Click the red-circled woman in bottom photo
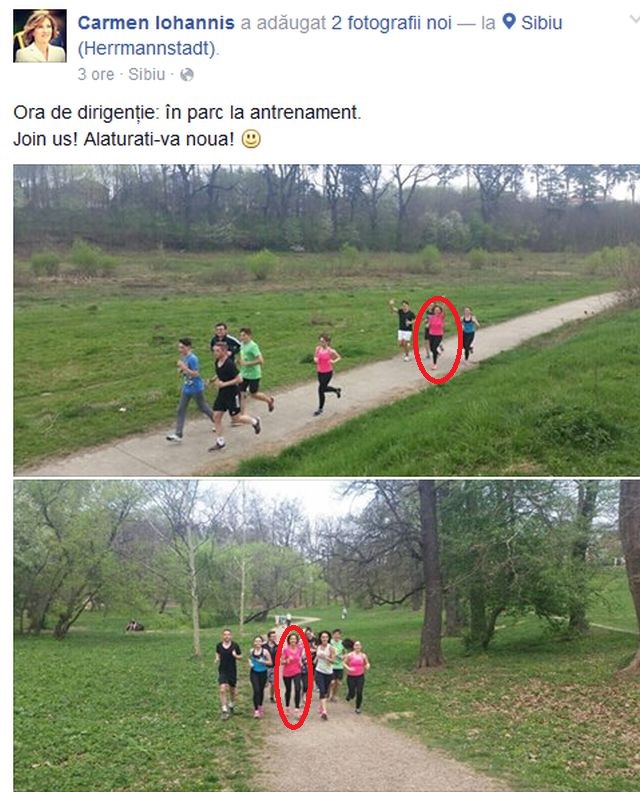This screenshot has height=792, width=640. [293, 673]
